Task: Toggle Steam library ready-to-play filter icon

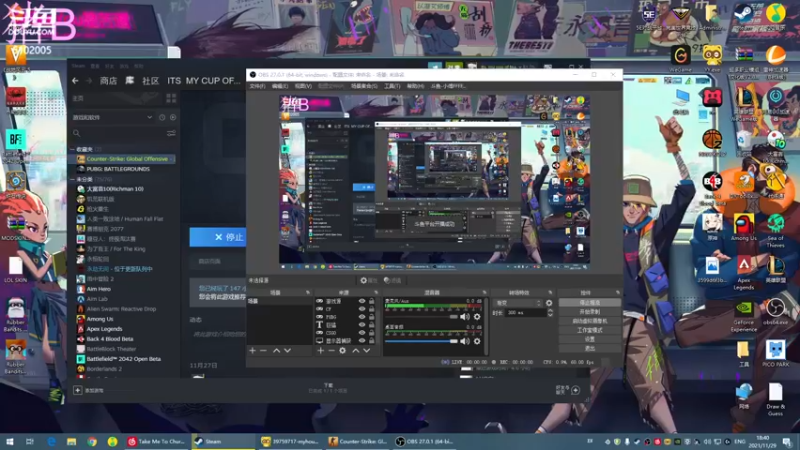Action: (173, 117)
